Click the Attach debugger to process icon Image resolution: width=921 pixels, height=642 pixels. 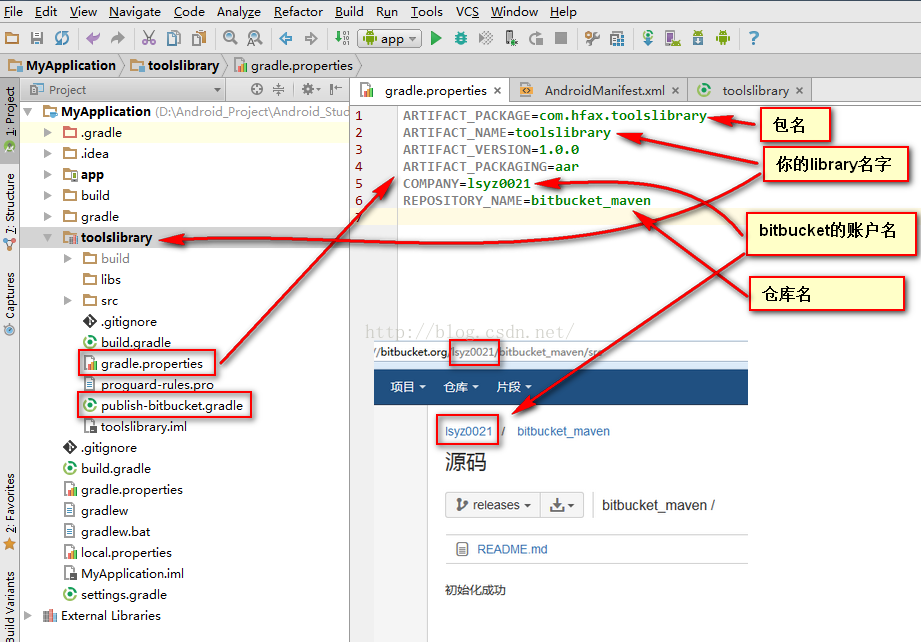coord(511,39)
